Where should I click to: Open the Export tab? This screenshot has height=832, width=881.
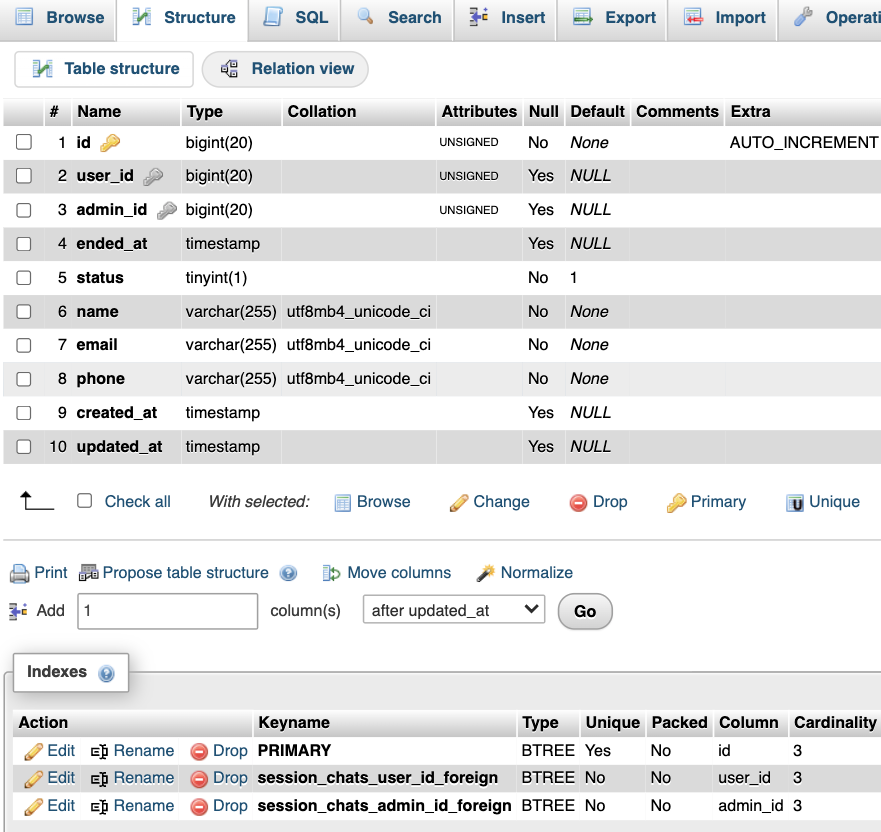tap(612, 17)
